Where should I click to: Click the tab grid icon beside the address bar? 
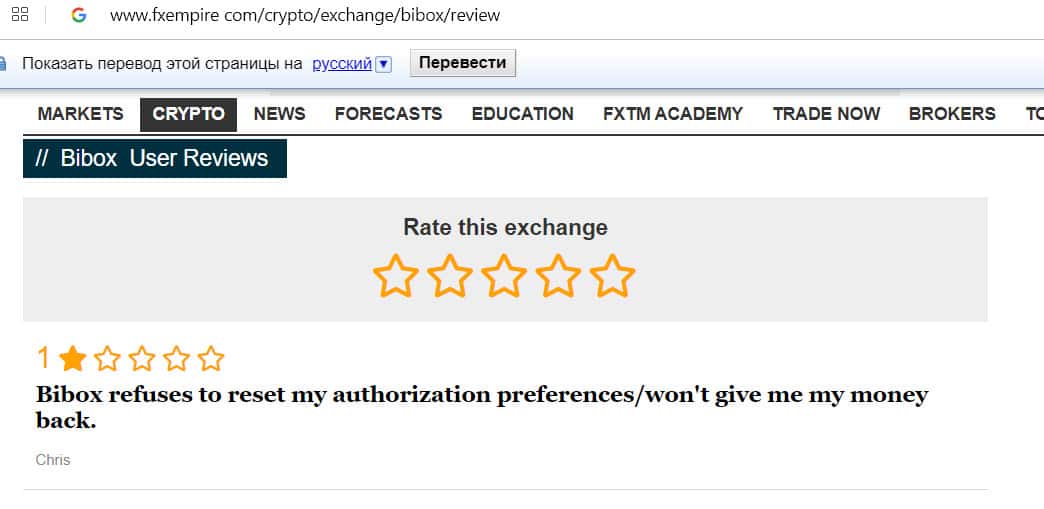point(19,15)
